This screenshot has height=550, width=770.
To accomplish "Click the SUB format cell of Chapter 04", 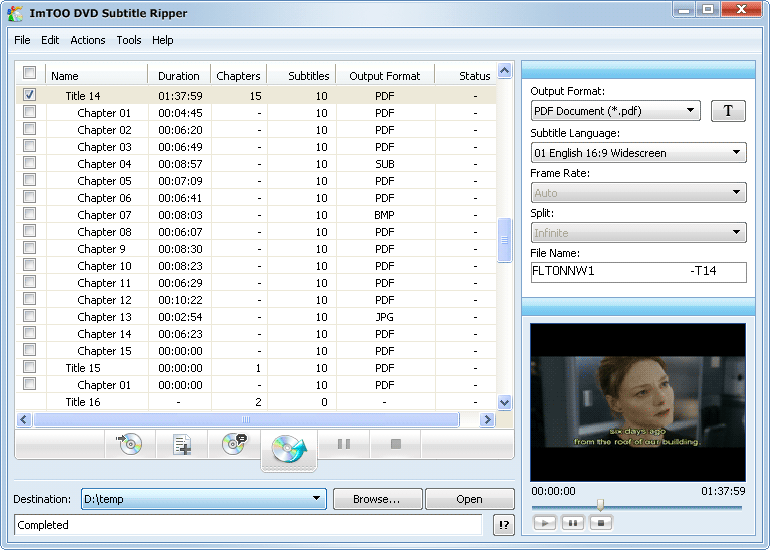I will [x=385, y=164].
